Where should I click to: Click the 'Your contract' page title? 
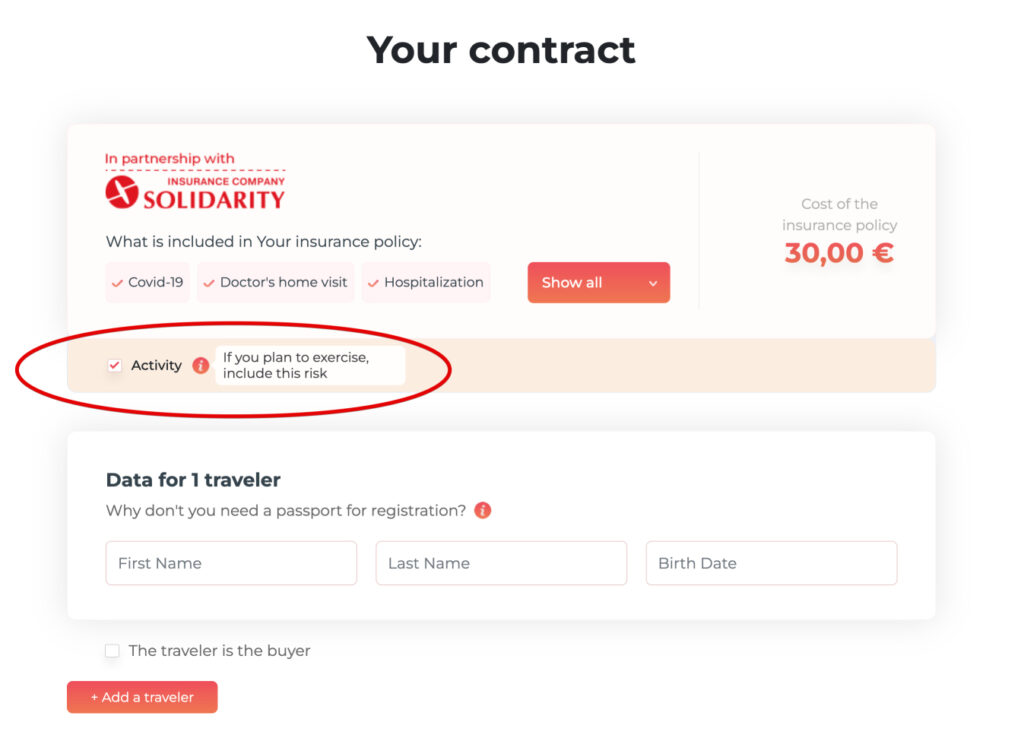click(501, 50)
